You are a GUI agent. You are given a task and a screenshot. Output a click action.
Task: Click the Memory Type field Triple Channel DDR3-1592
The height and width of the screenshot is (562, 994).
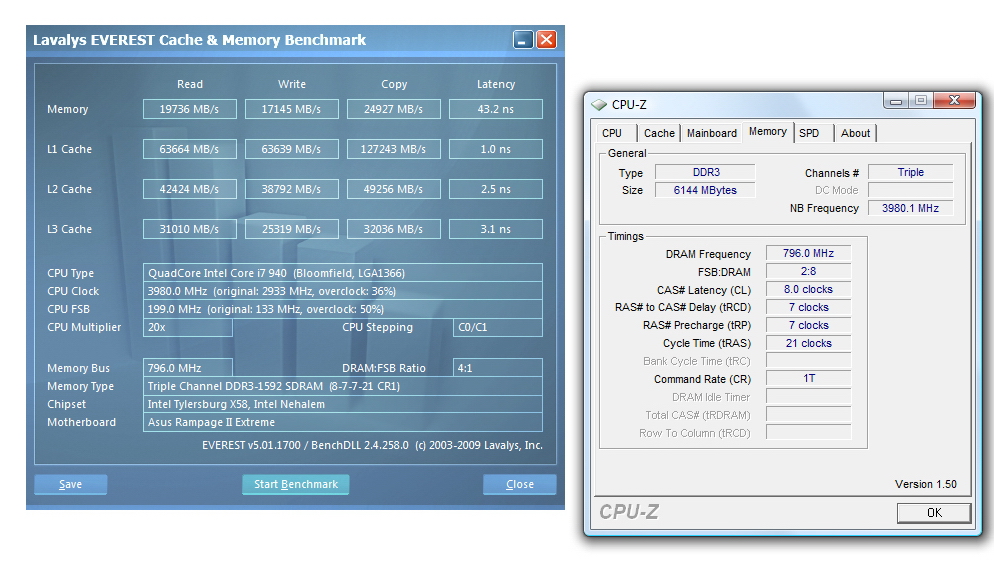pos(343,386)
